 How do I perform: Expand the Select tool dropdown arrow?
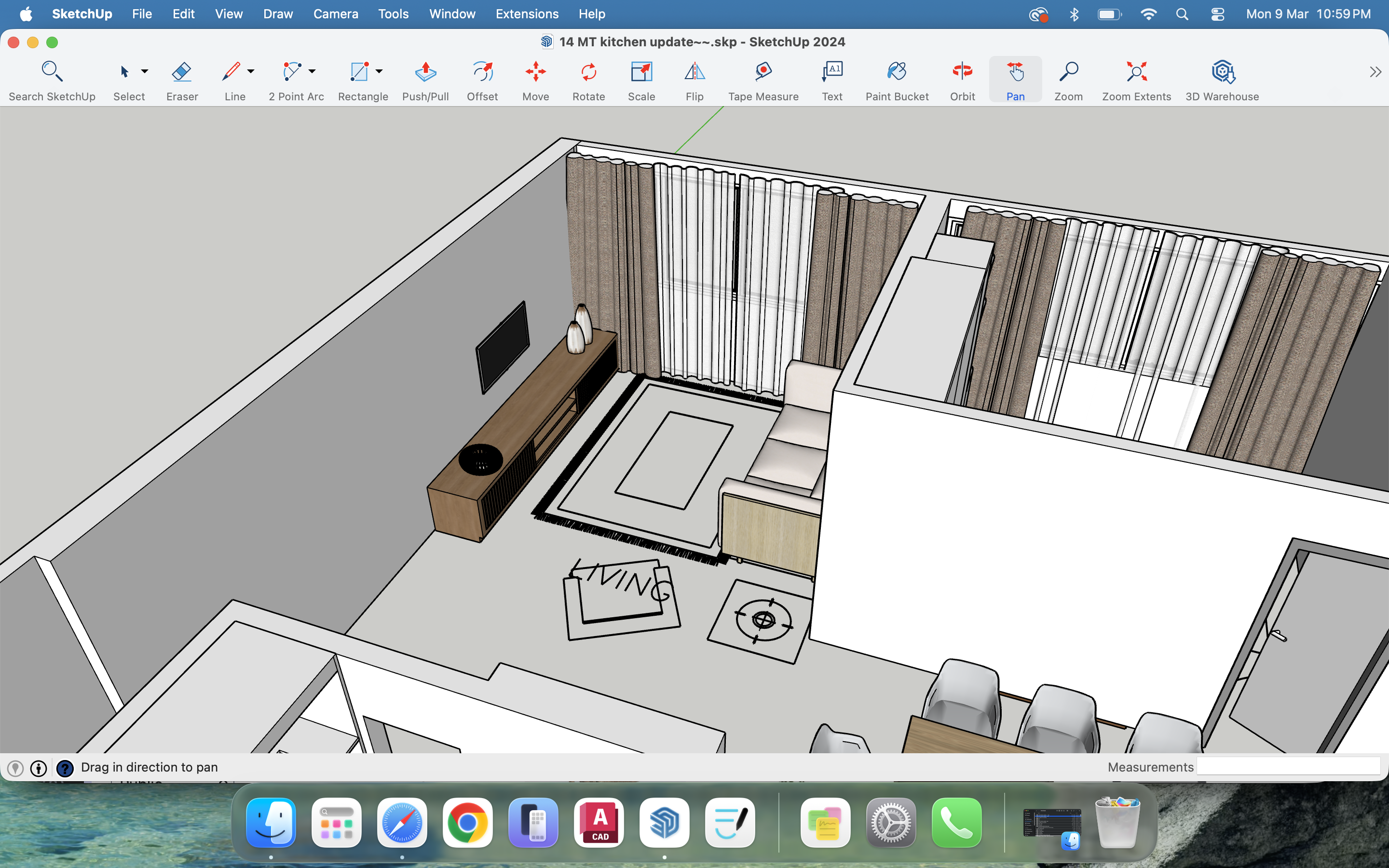click(x=145, y=71)
